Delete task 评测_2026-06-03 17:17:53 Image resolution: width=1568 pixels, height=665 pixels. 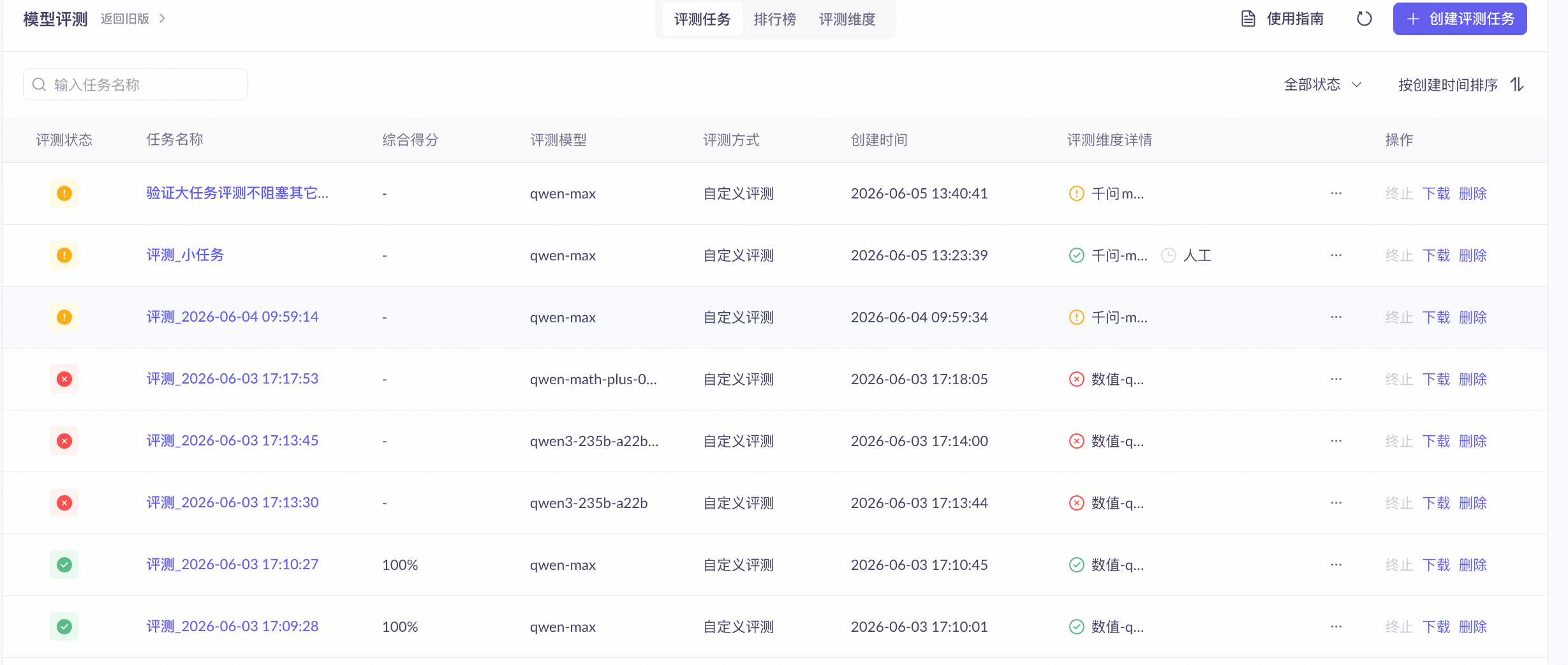click(x=1473, y=379)
